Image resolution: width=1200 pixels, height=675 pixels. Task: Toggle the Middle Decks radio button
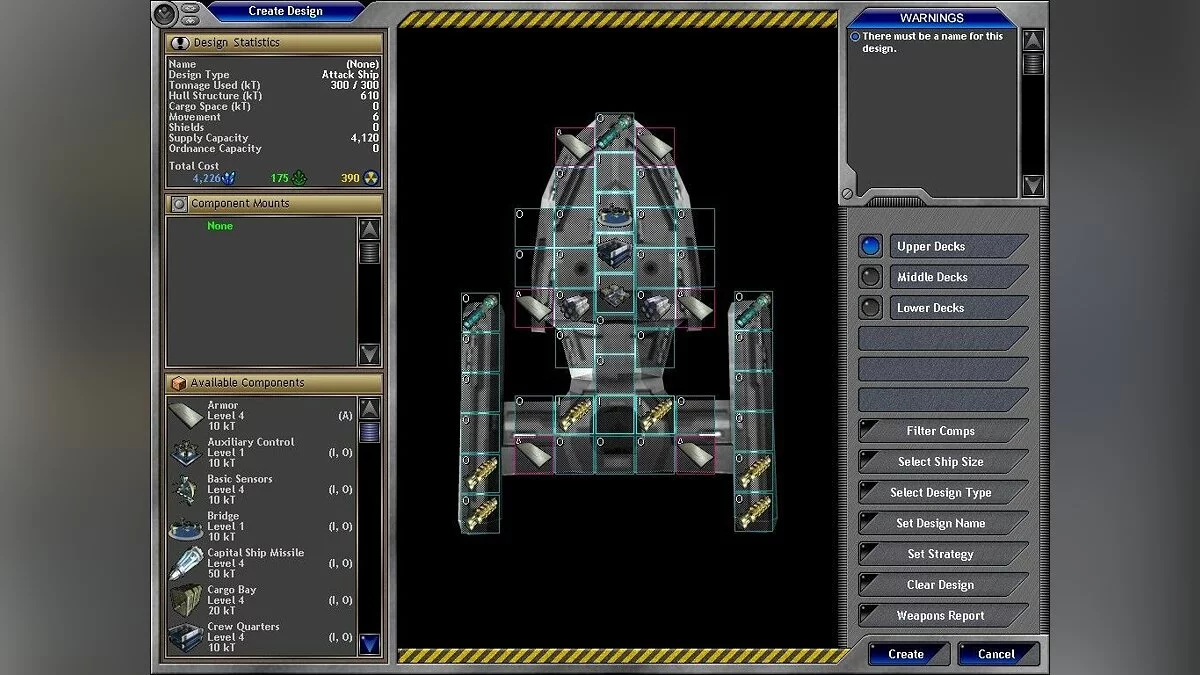pos(871,277)
